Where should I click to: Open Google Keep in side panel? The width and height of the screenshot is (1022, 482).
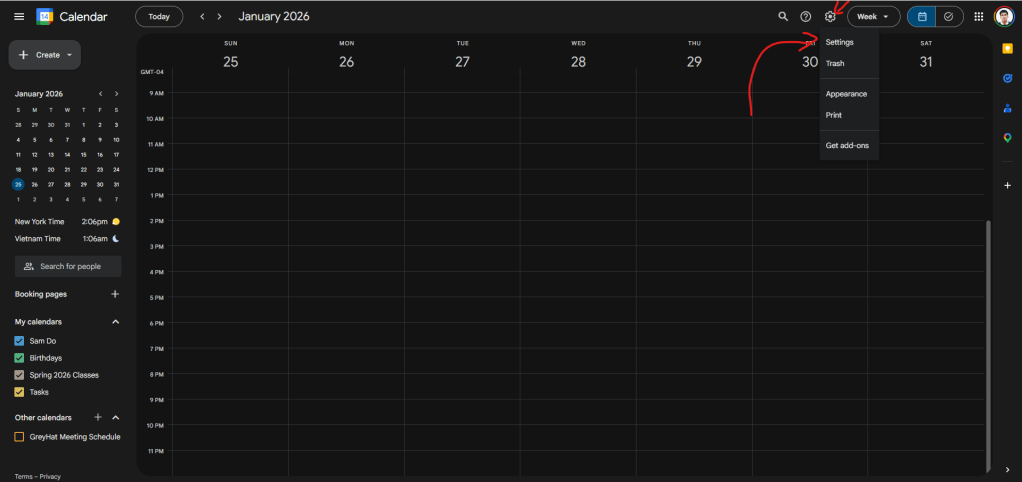pyautogui.click(x=1007, y=48)
